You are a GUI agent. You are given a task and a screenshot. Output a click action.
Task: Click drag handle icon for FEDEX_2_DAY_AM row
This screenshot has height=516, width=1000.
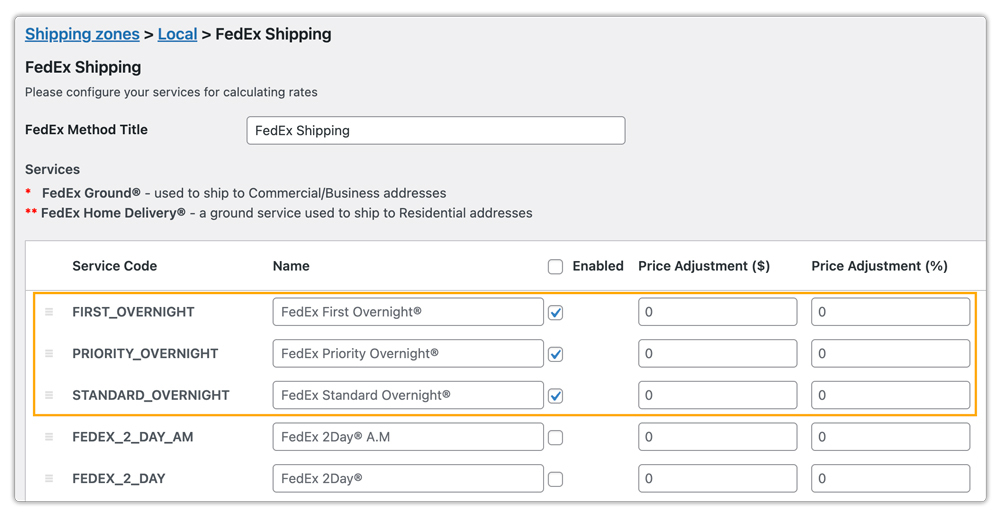point(49,437)
